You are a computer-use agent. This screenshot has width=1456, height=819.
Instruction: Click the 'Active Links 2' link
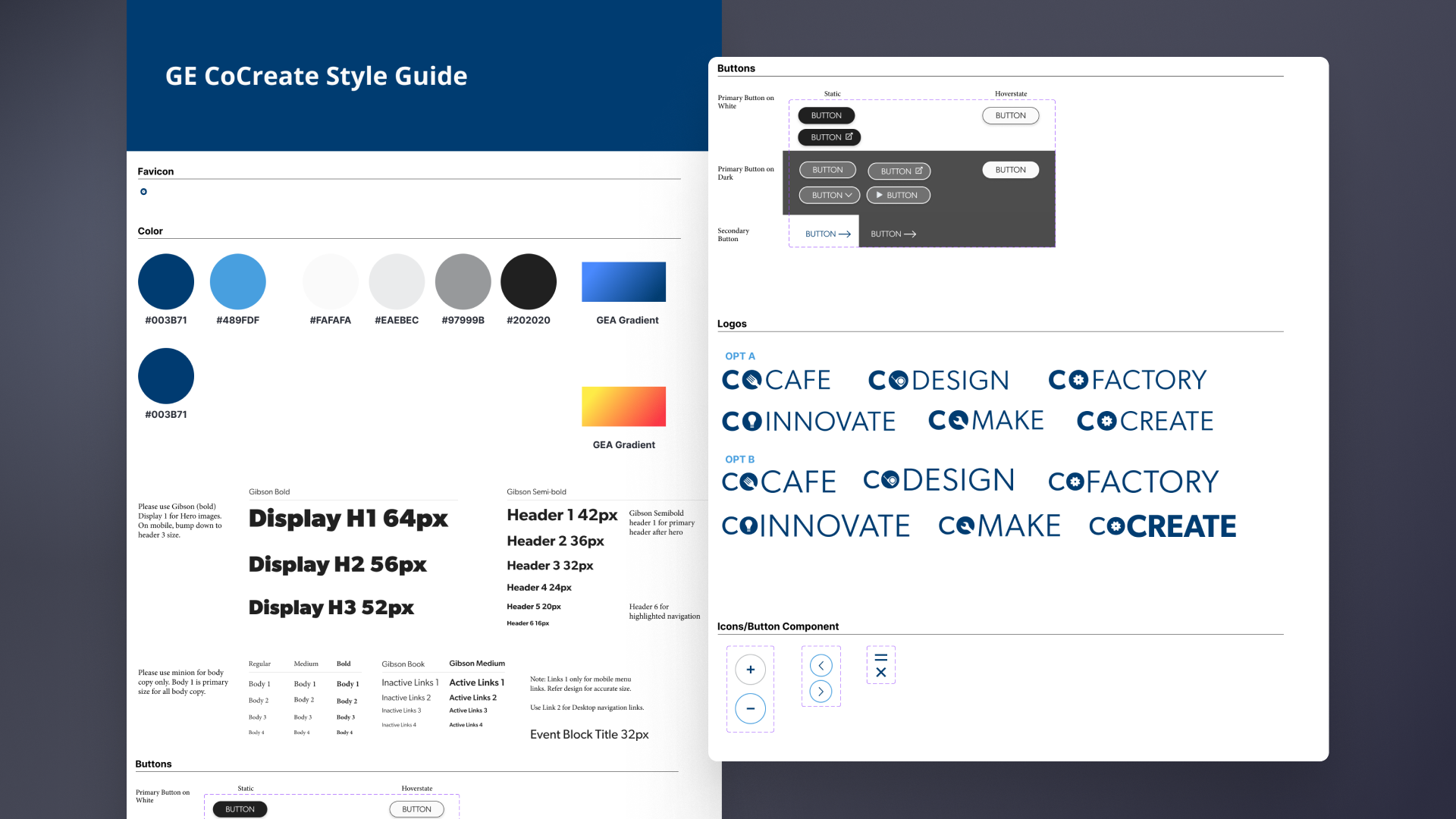(x=473, y=698)
